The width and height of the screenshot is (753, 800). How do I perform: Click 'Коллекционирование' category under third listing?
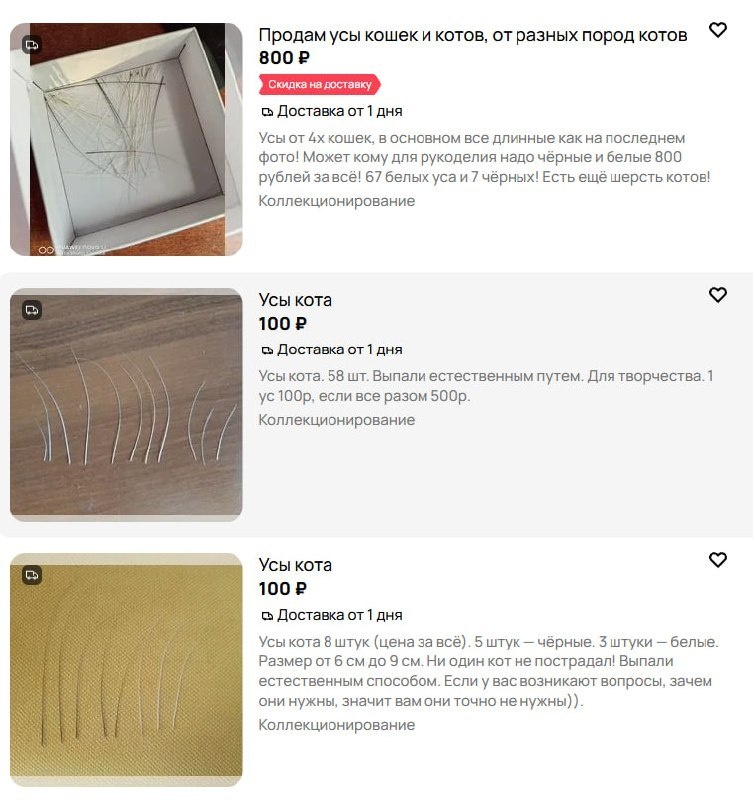(x=337, y=725)
